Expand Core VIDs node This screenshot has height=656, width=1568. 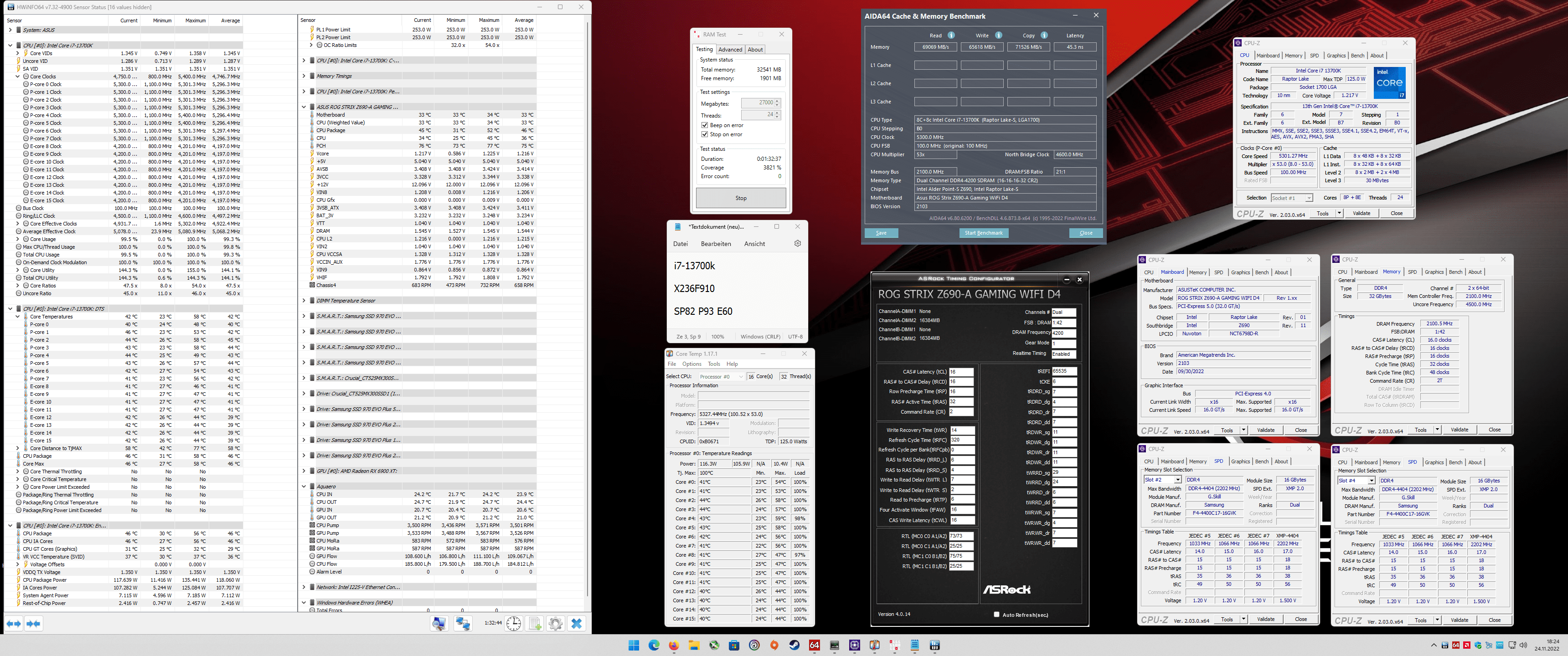[x=18, y=54]
